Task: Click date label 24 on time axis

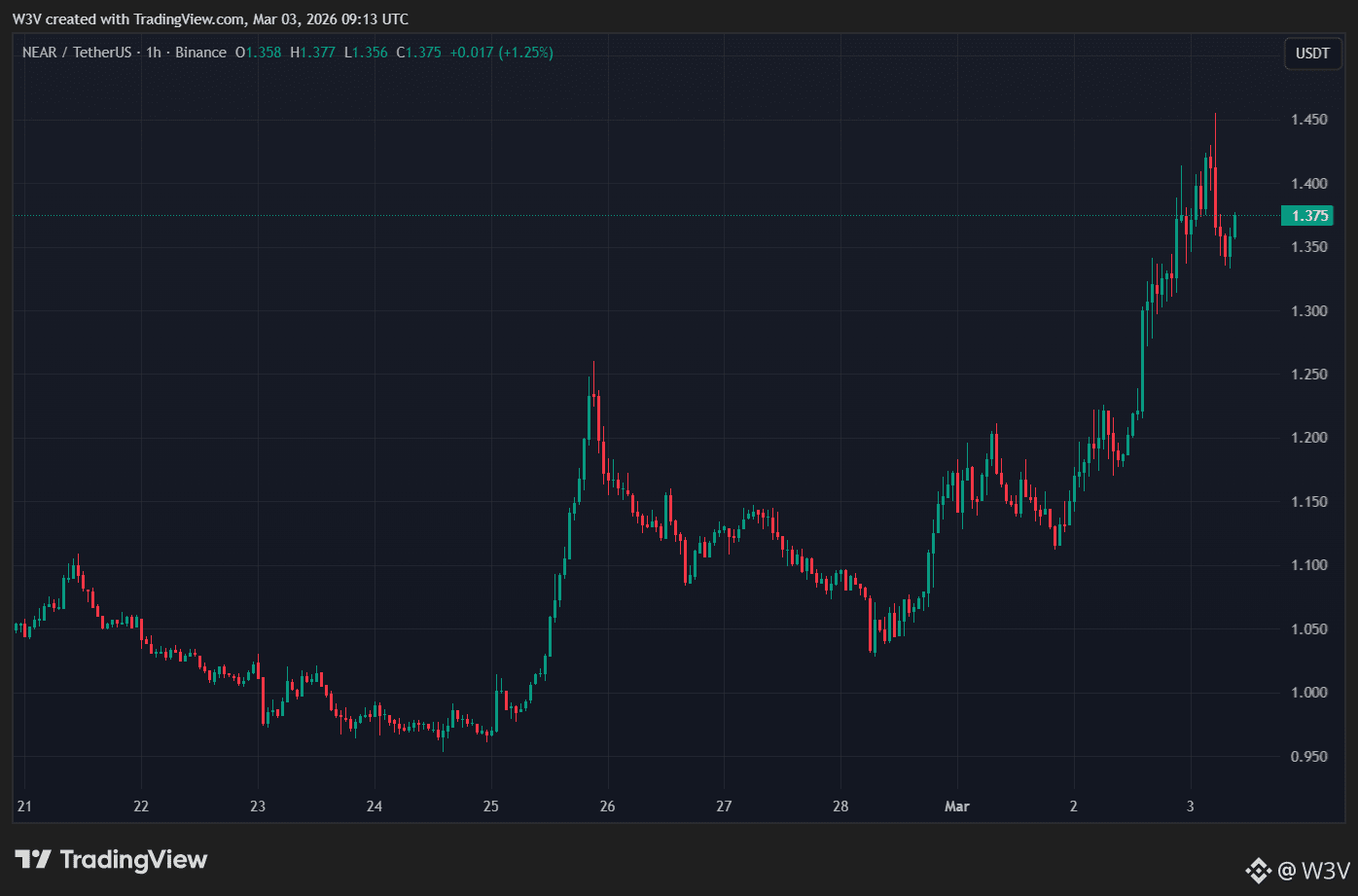Action: coord(375,806)
